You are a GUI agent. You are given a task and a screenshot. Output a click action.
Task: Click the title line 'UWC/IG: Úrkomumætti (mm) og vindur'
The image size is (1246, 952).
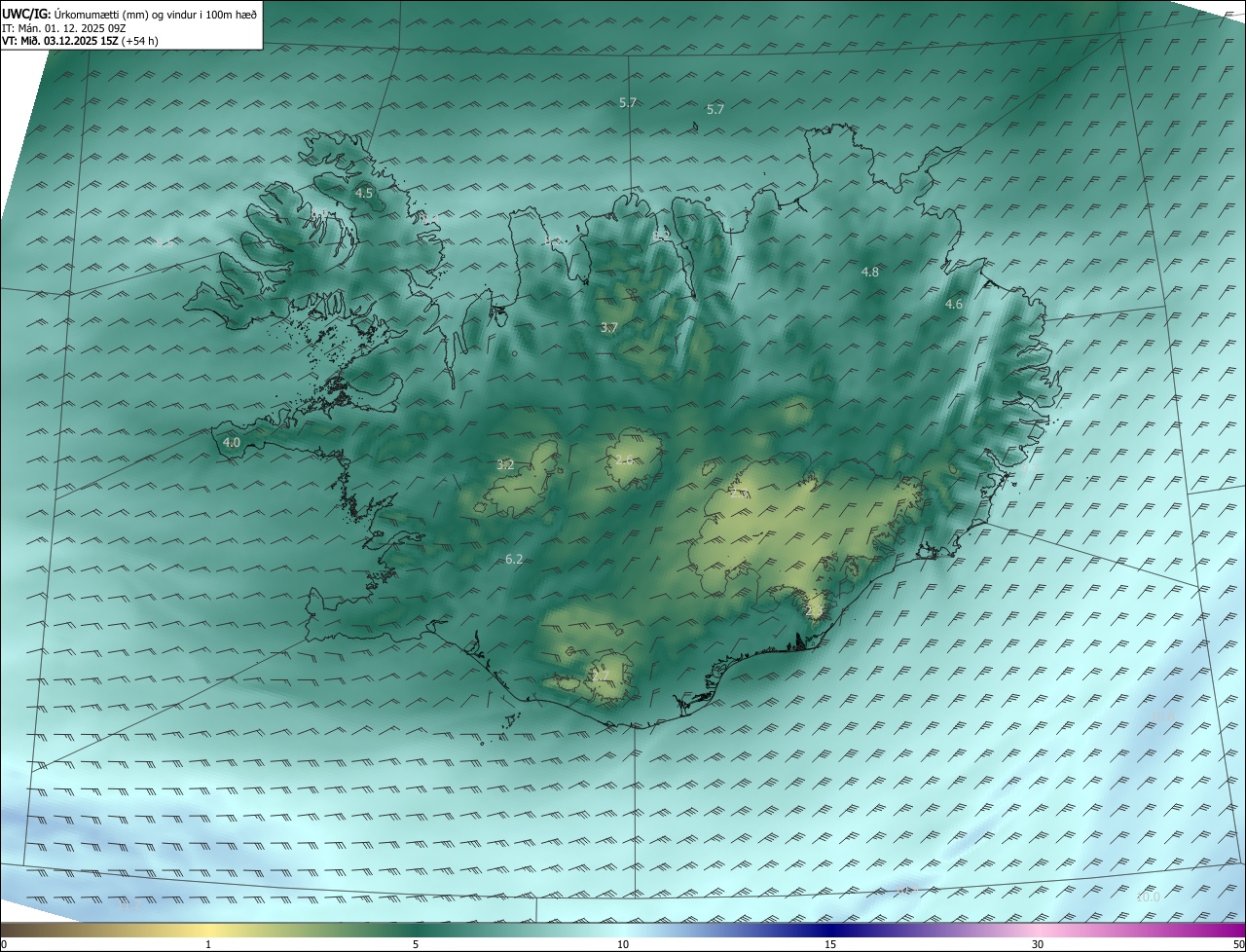(129, 14)
